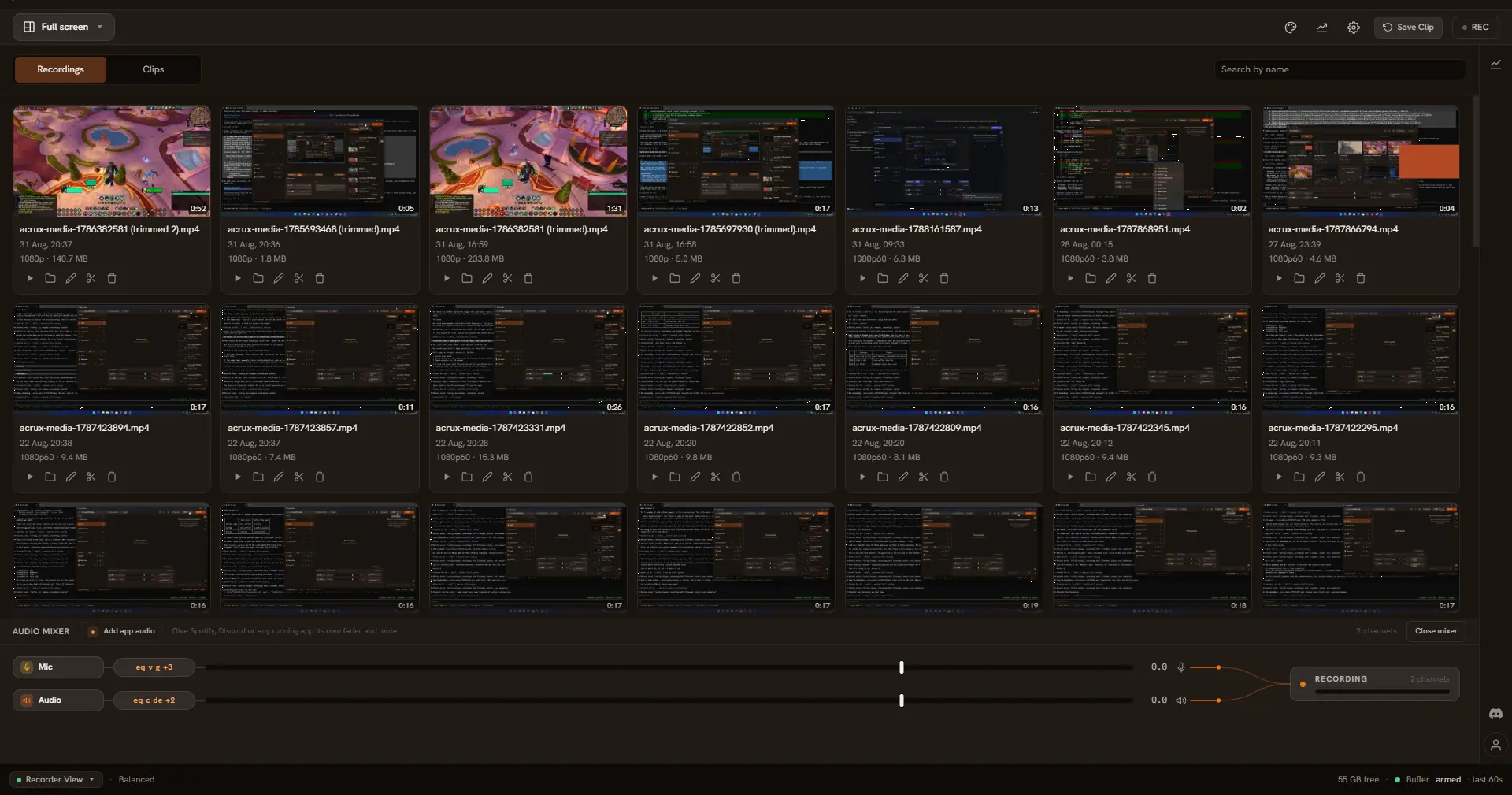Open the stats chart icon beside settings gear
Image resolution: width=1512 pixels, height=795 pixels.
(1322, 28)
